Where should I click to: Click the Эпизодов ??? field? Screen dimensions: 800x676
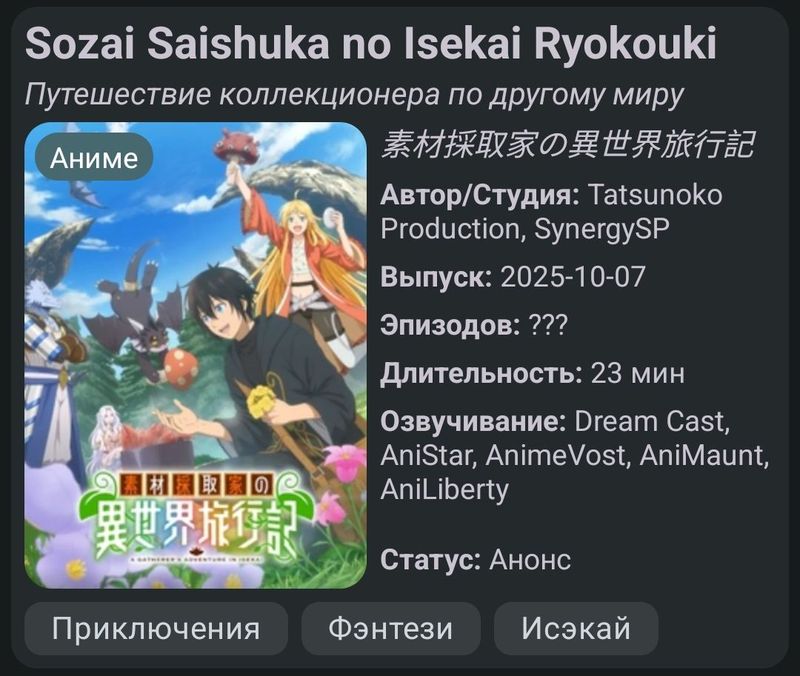coord(474,325)
